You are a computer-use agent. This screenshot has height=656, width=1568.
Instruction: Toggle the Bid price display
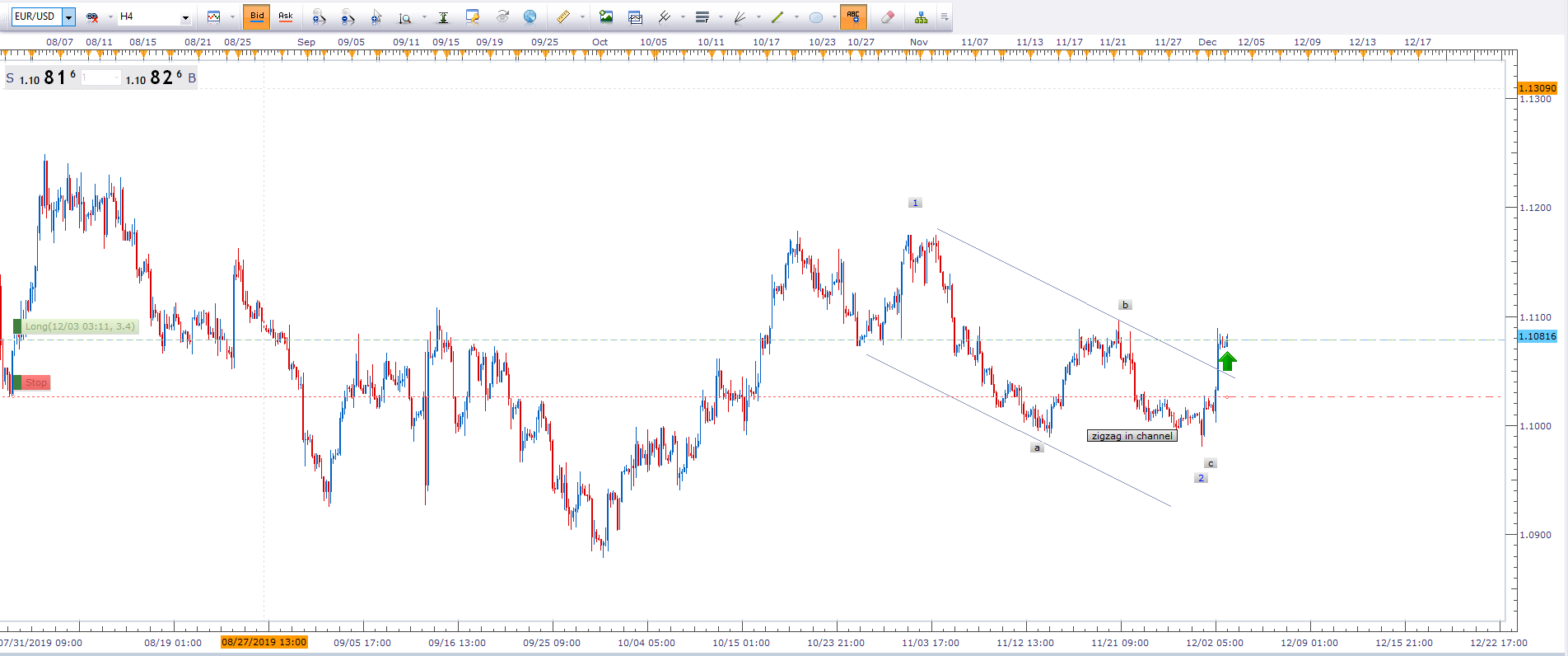257,16
